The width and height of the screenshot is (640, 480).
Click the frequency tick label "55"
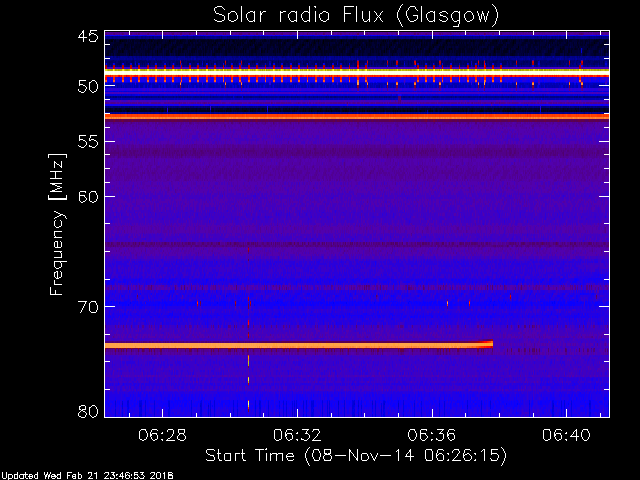88,142
